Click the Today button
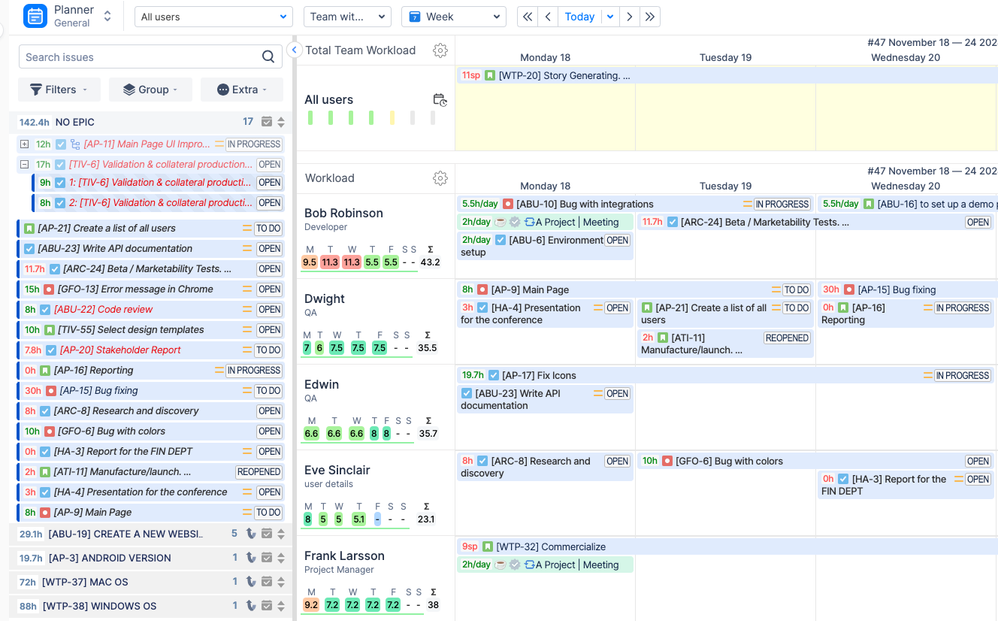This screenshot has height=621, width=998. click(579, 17)
